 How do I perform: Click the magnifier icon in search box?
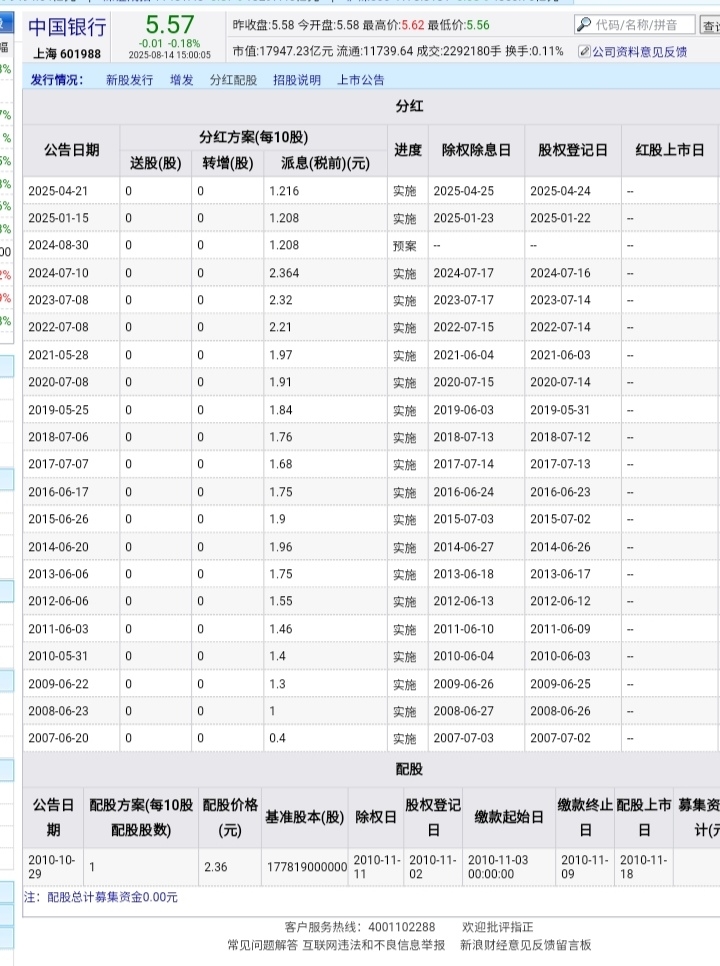point(583,25)
